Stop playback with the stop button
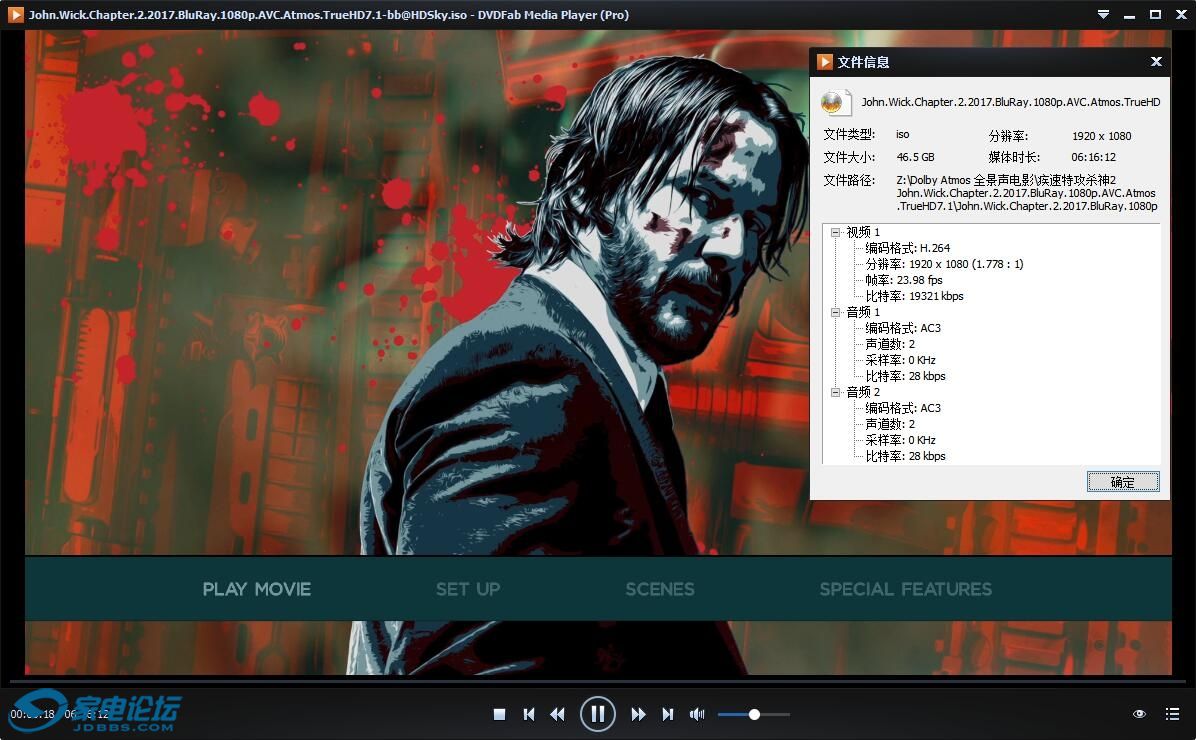The width and height of the screenshot is (1196, 740). [x=500, y=714]
